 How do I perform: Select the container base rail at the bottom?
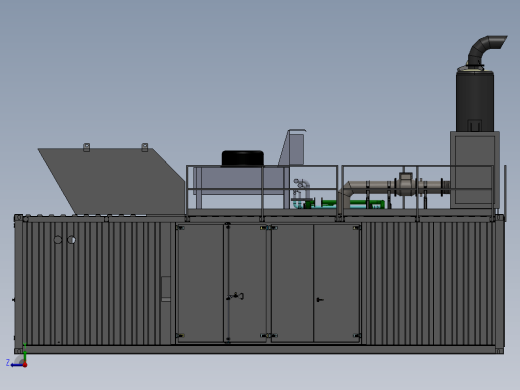click(x=259, y=349)
